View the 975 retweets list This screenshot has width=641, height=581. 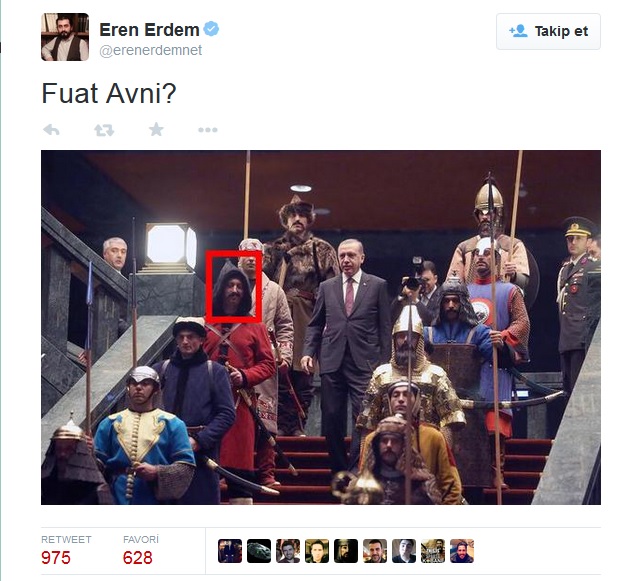66,550
